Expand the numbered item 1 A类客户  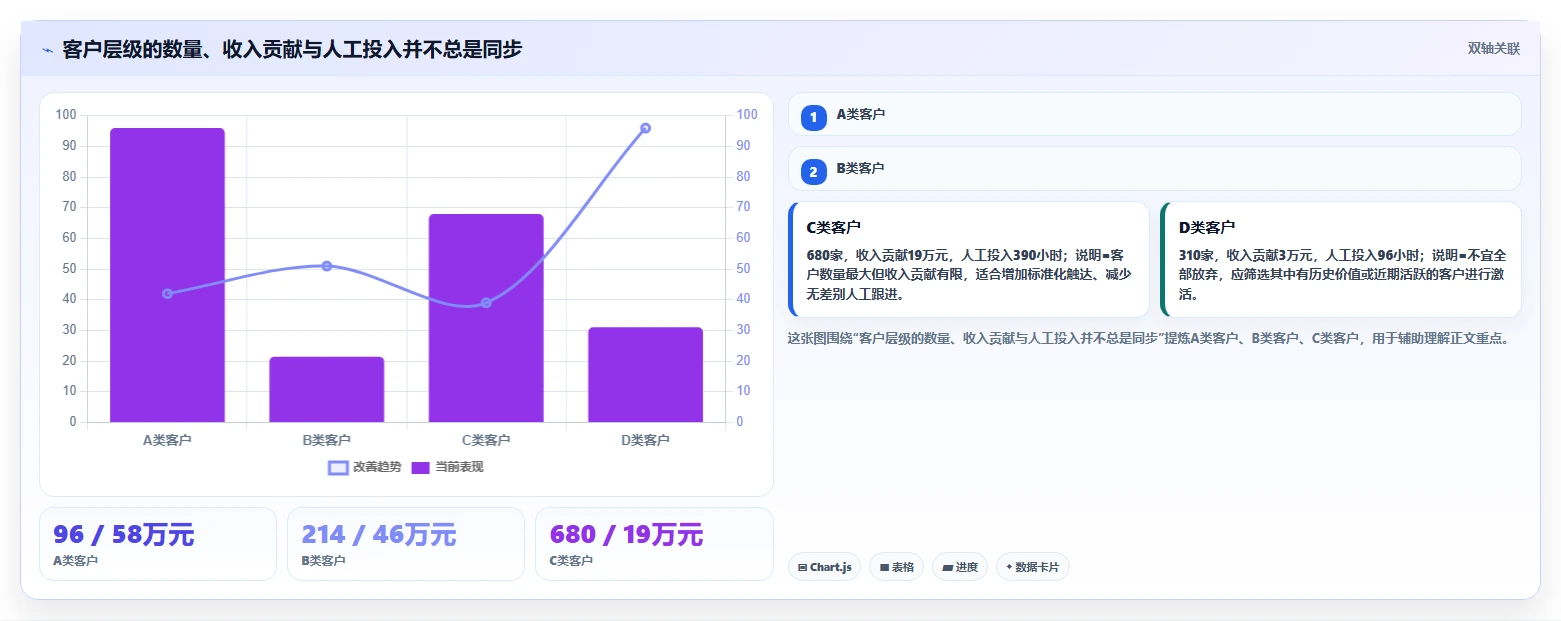1154,114
